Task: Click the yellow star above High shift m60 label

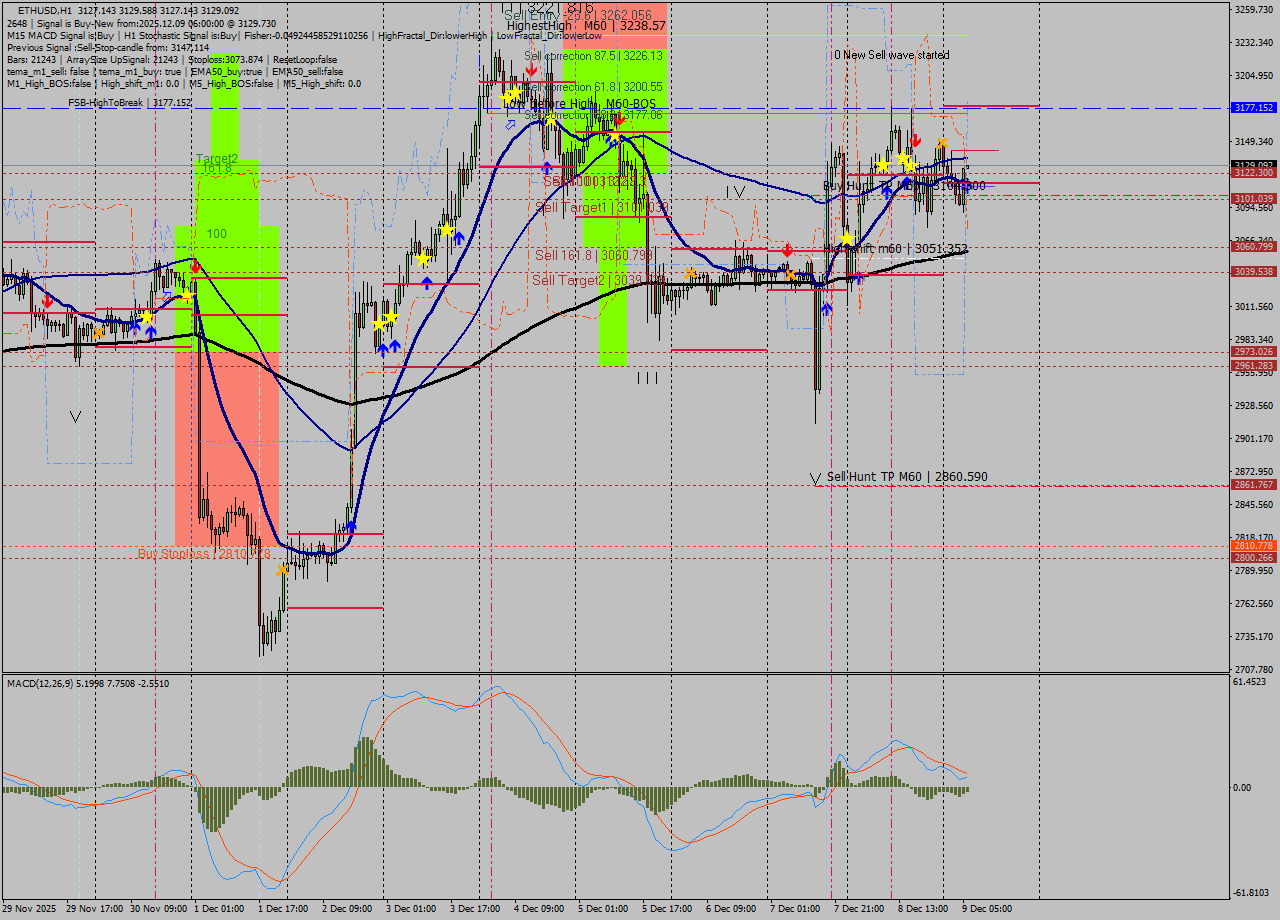Action: 847,239
